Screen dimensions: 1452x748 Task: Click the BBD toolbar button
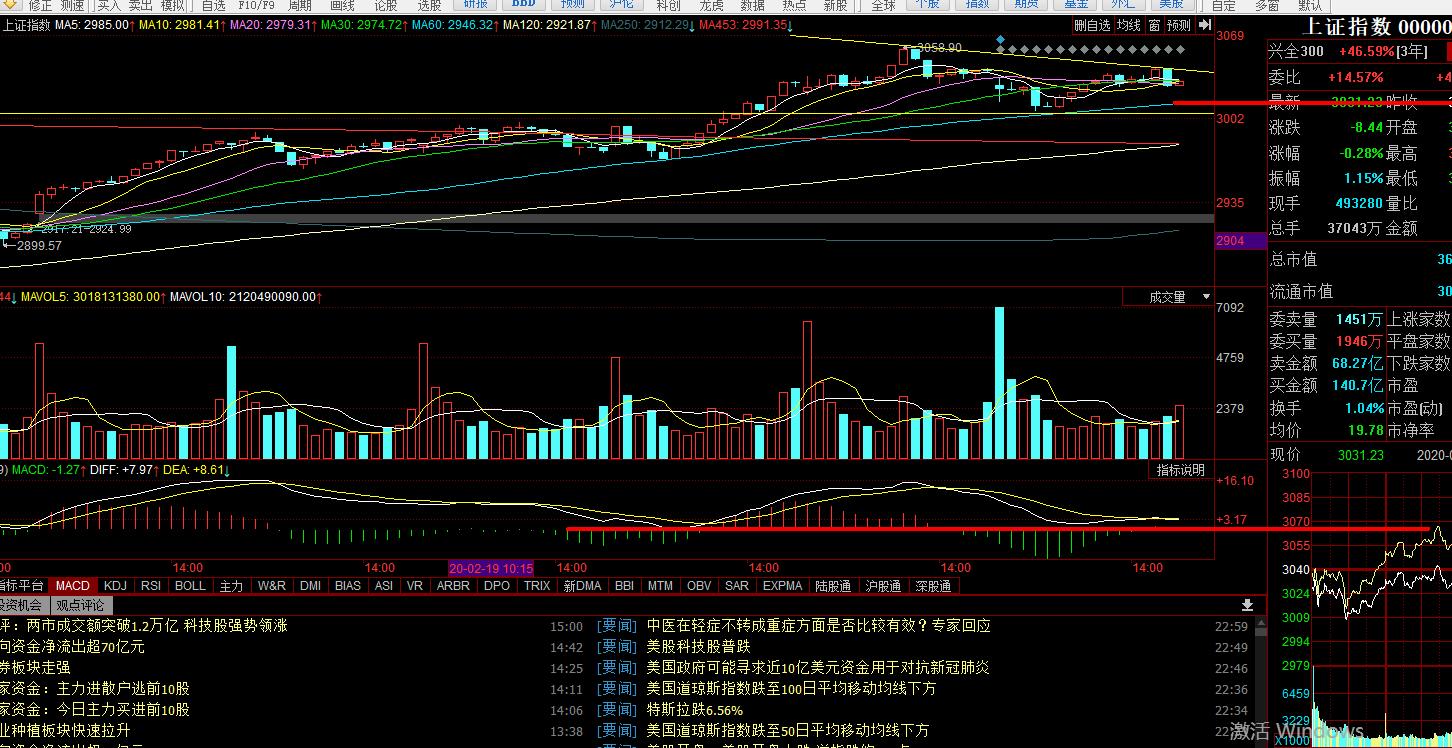(523, 5)
